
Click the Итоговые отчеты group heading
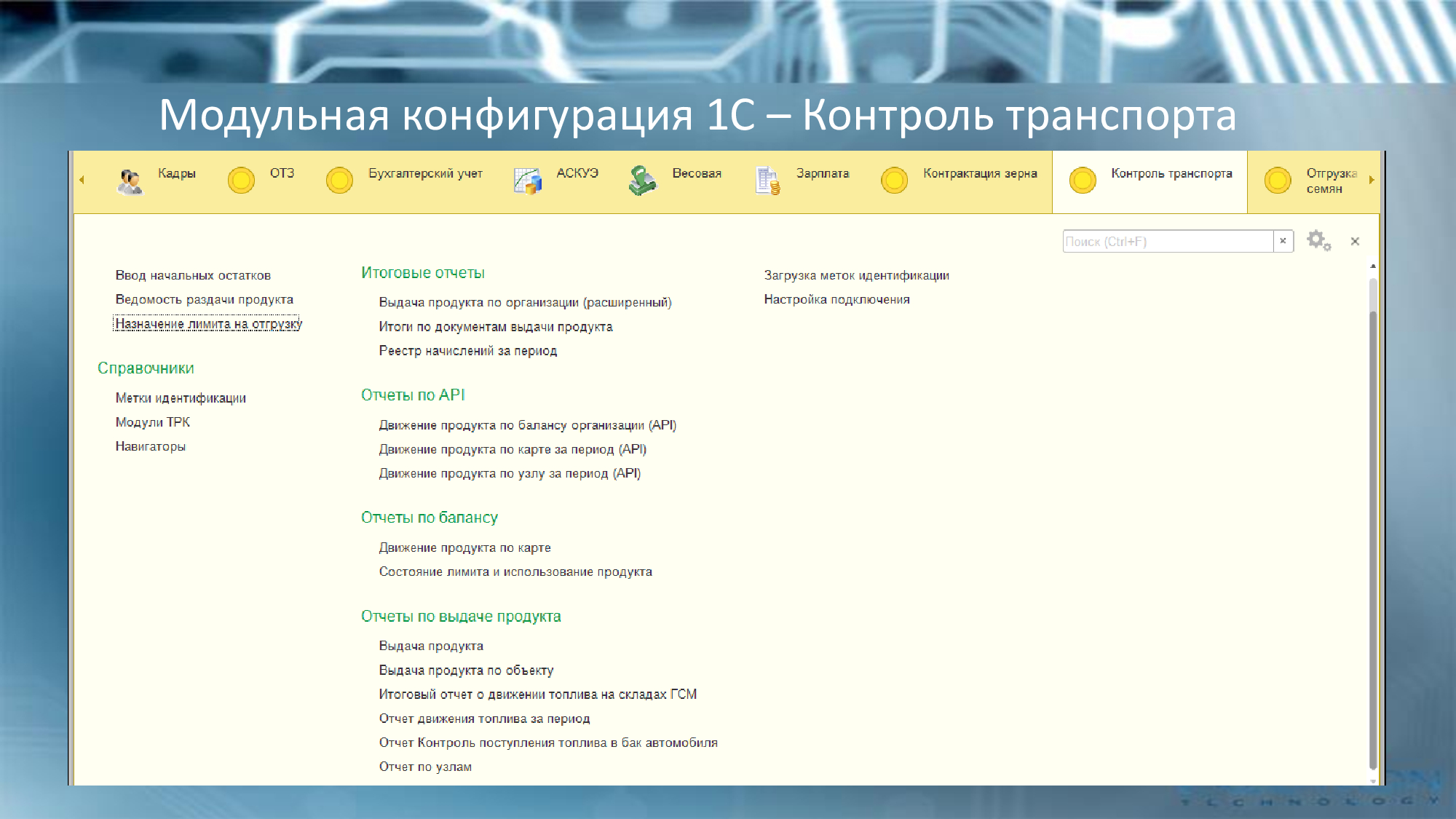coord(423,273)
